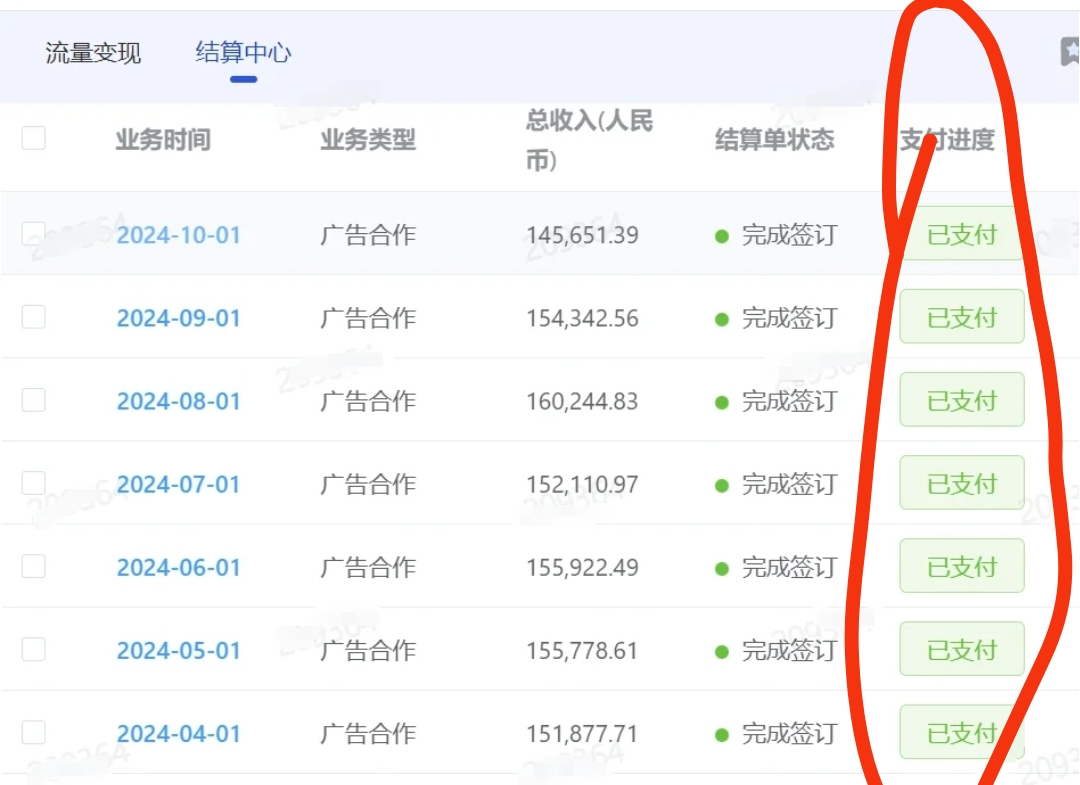Open the 2024-04-01 date link
The width and height of the screenshot is (1080, 785).
(179, 734)
